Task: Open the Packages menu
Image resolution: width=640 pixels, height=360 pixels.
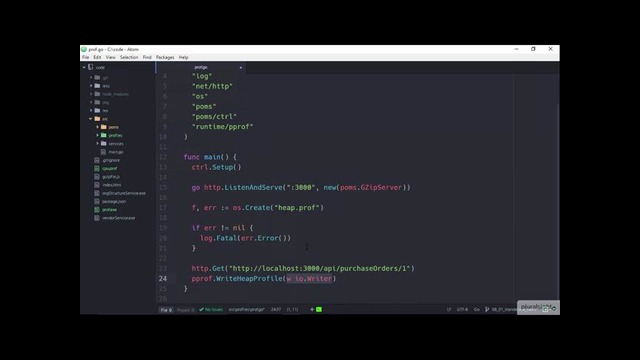Action: 165,58
